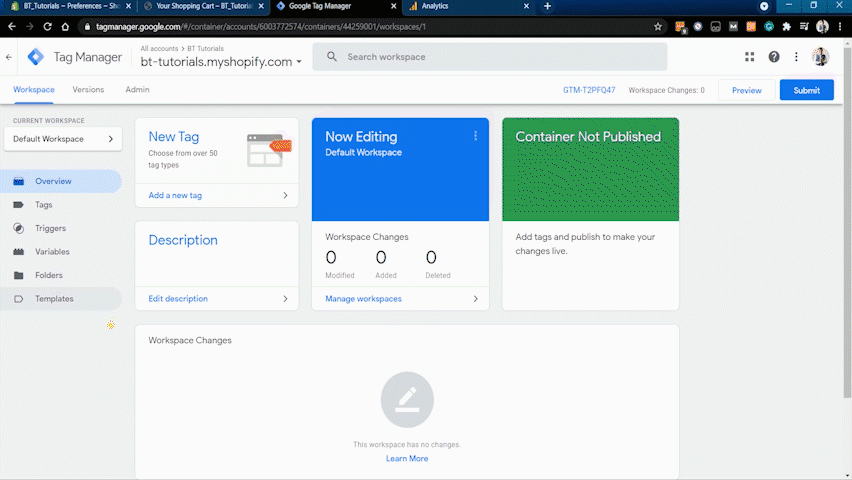Click the Submit button
Screen dimensions: 852x480
point(806,90)
